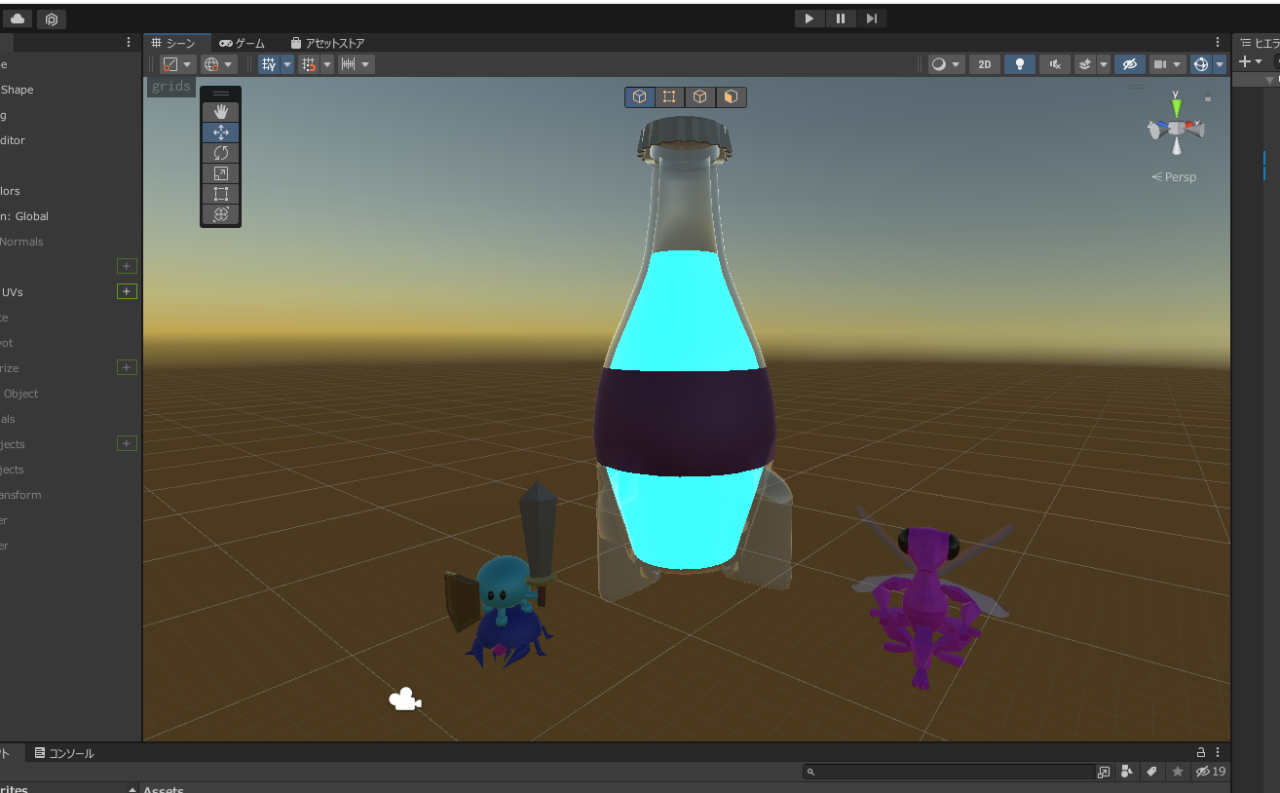The width and height of the screenshot is (1280, 793).
Task: Switch to the コンソール tab
Action: pos(65,753)
